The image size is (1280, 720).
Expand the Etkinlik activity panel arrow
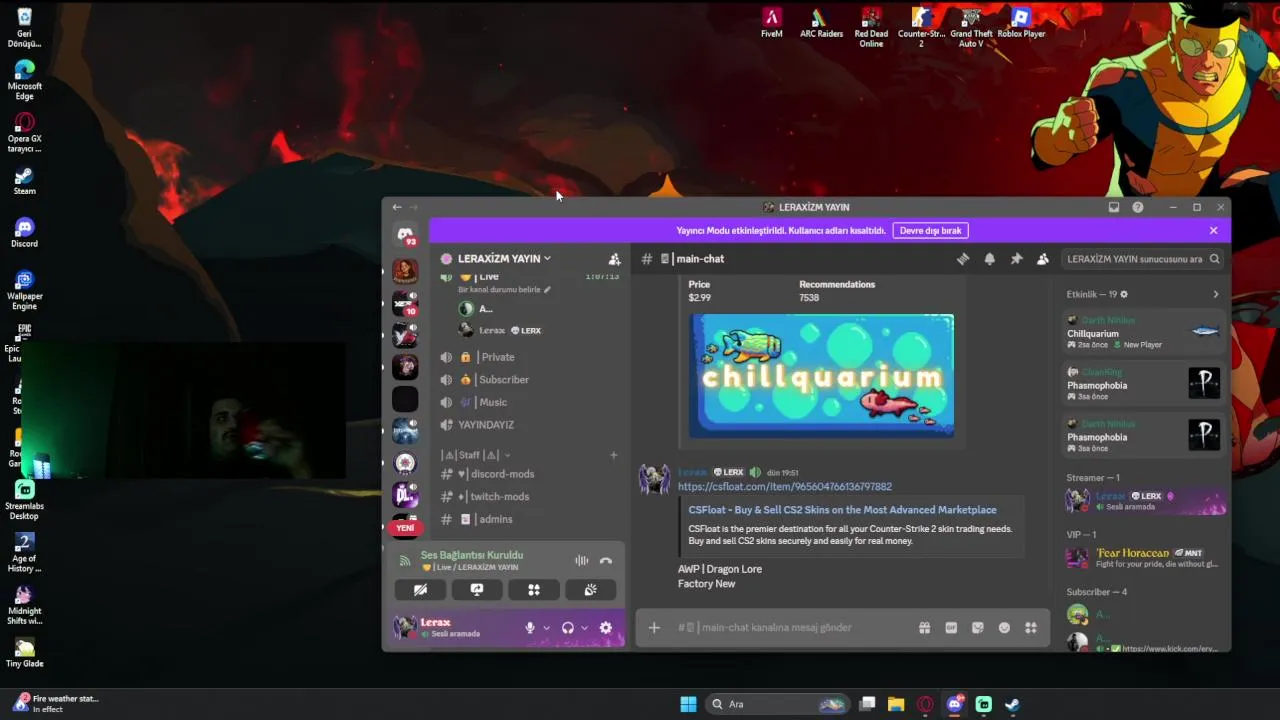[x=1216, y=295]
